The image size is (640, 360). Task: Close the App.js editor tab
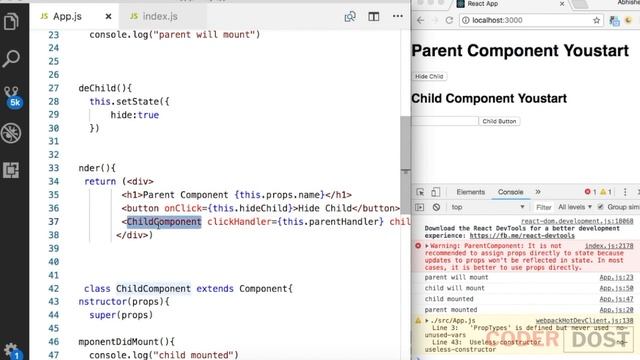[x=108, y=16]
